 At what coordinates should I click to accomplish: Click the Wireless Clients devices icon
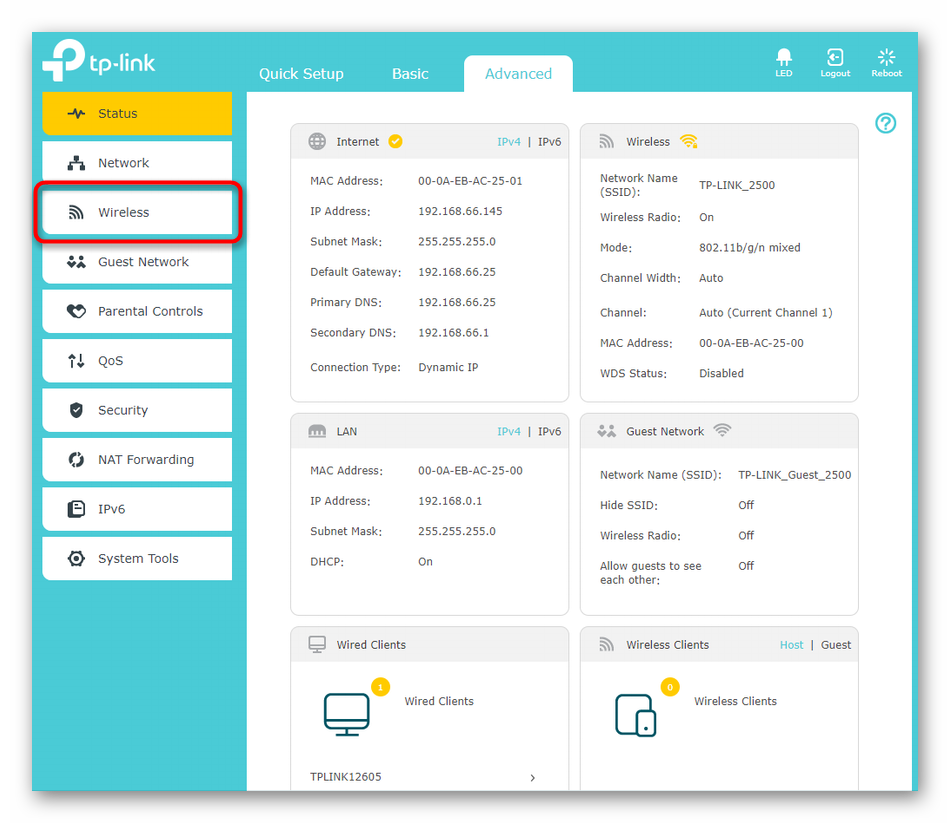636,714
